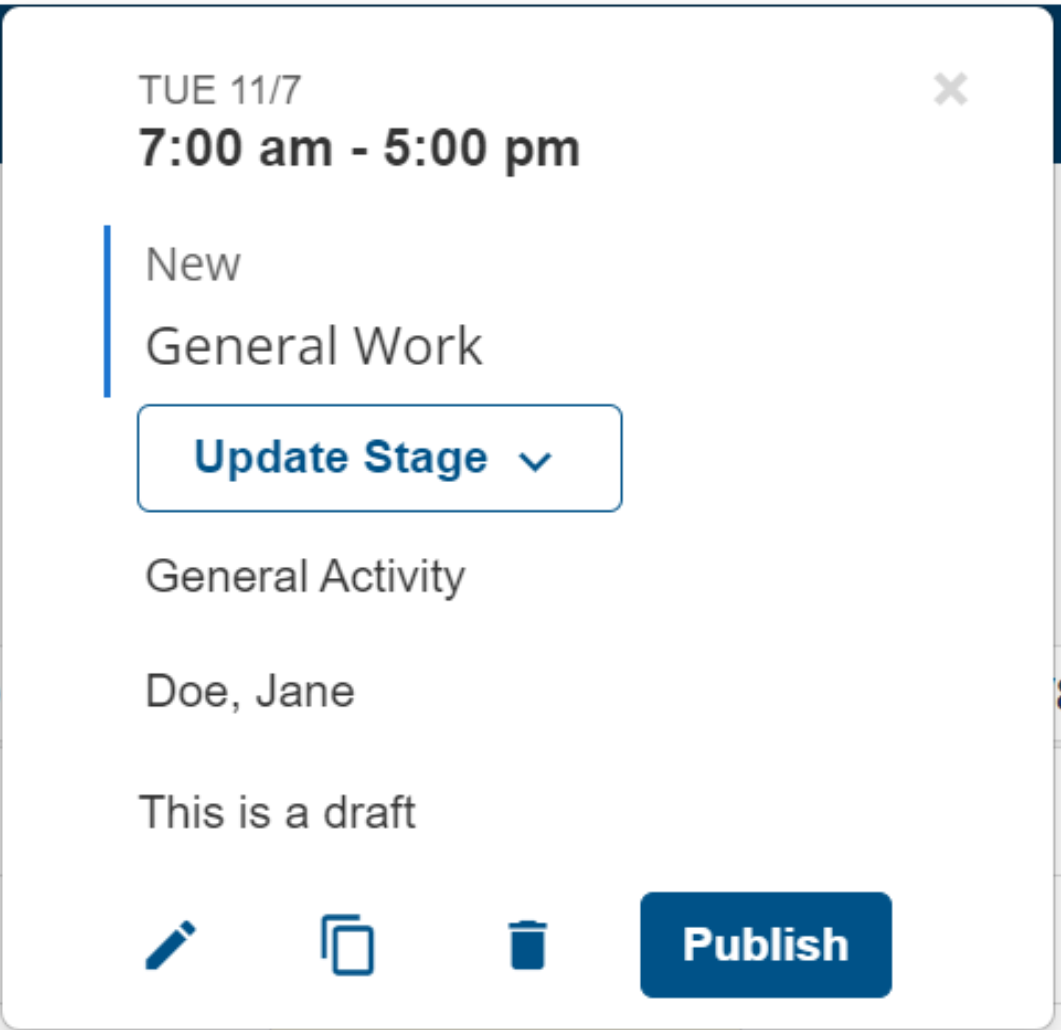The width and height of the screenshot is (1061, 1030).
Task: Click the General Activity text
Action: point(305,577)
